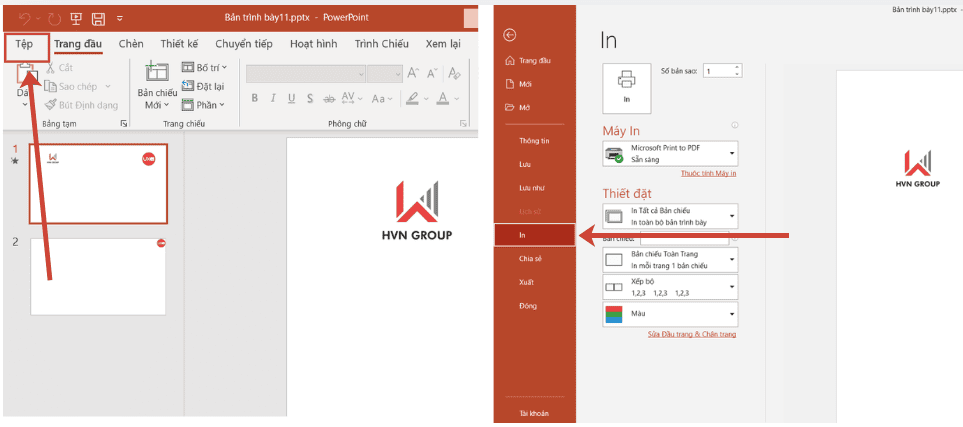Expand Sao chép dropdown arrow
This screenshot has height=427, width=963.
point(108,87)
